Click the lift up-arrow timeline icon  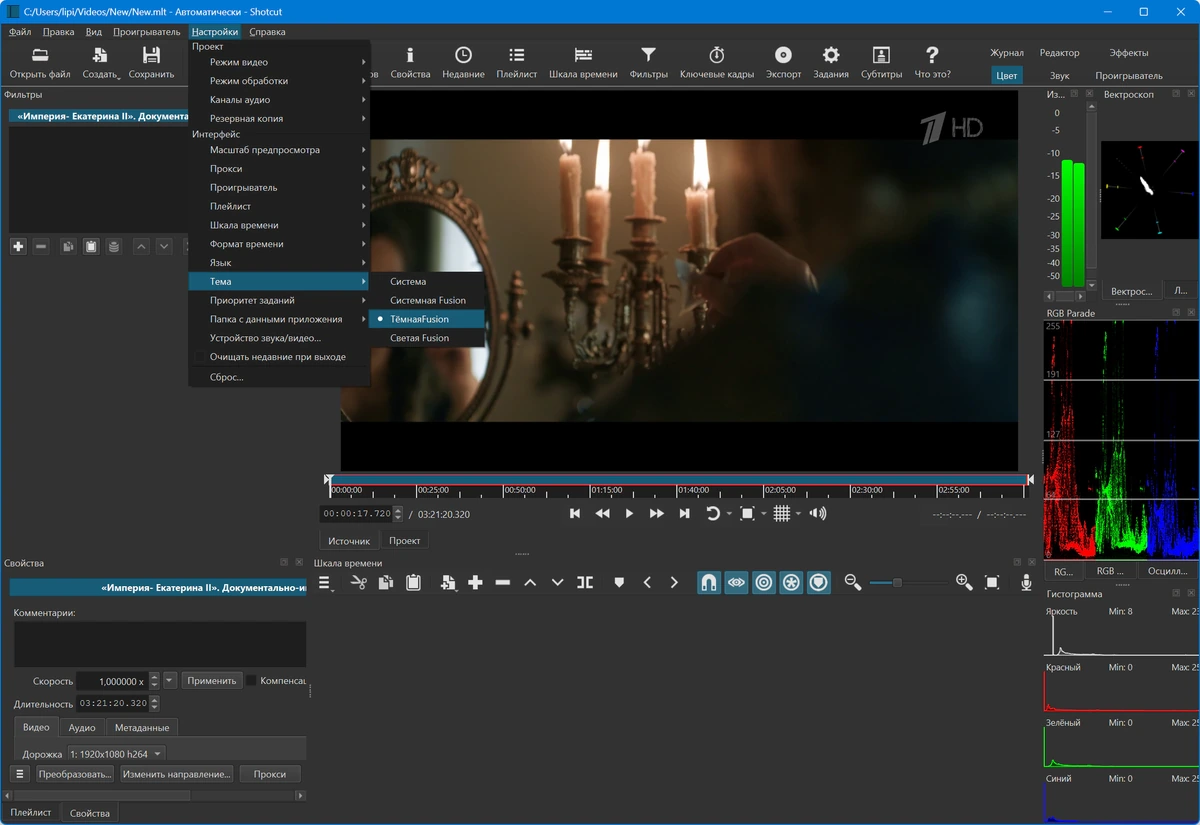530,582
